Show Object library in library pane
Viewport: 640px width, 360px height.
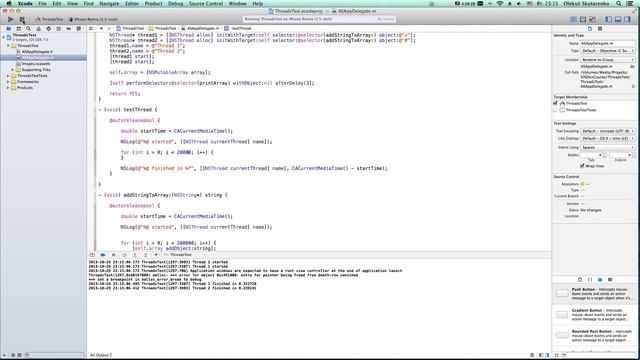(600, 280)
